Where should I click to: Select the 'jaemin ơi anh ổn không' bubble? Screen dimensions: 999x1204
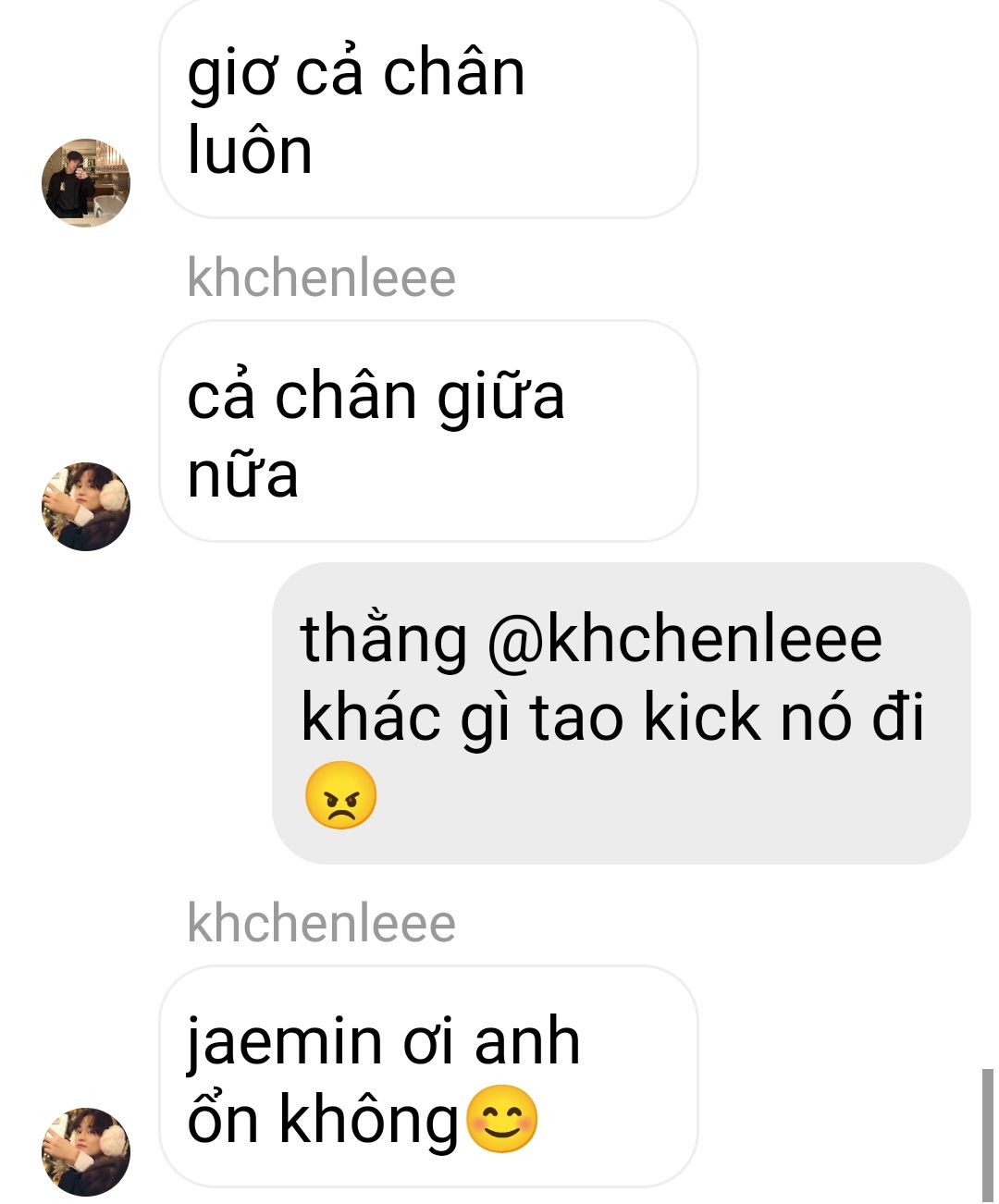[428, 1076]
